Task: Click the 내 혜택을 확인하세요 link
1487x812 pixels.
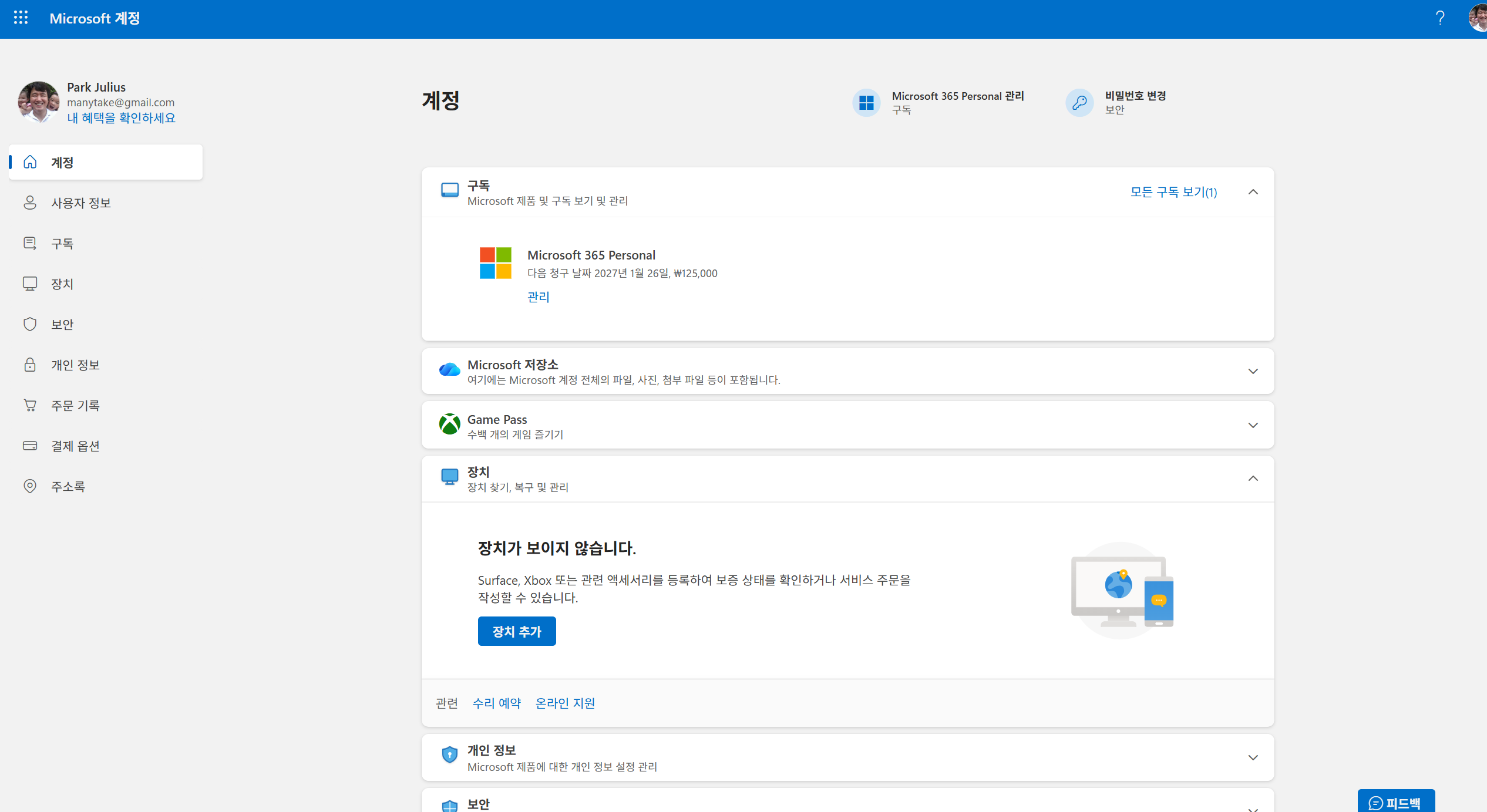Action: [121, 118]
